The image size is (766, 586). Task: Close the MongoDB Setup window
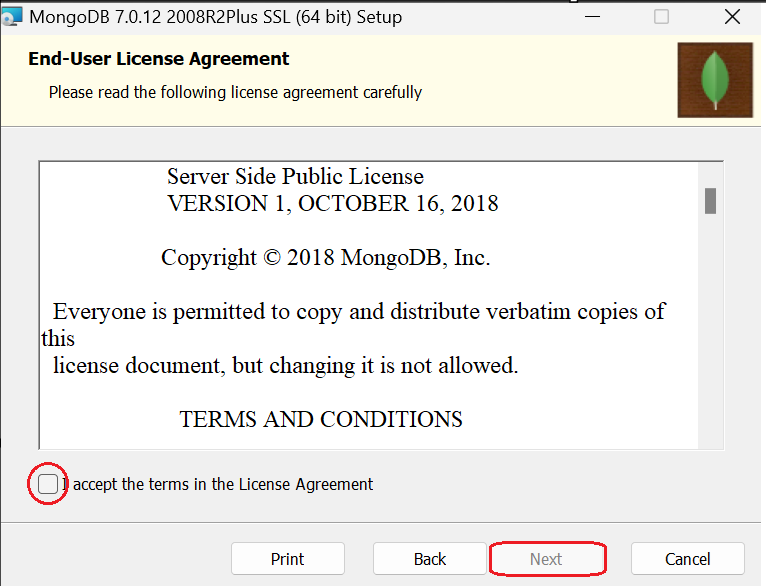[x=732, y=17]
